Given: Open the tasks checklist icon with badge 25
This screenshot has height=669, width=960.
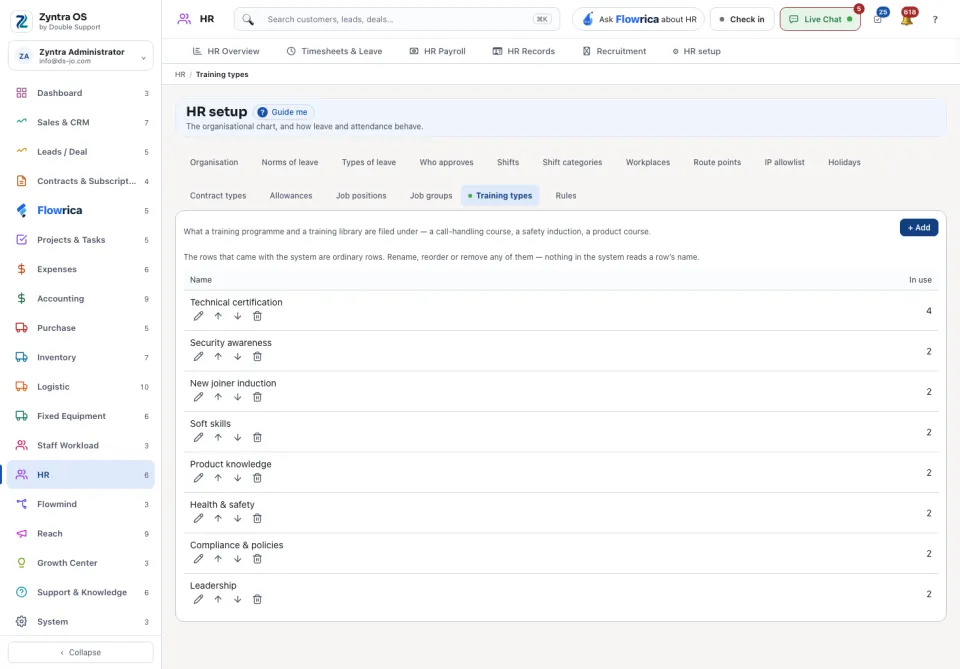Looking at the screenshot, I should pyautogui.click(x=878, y=20).
